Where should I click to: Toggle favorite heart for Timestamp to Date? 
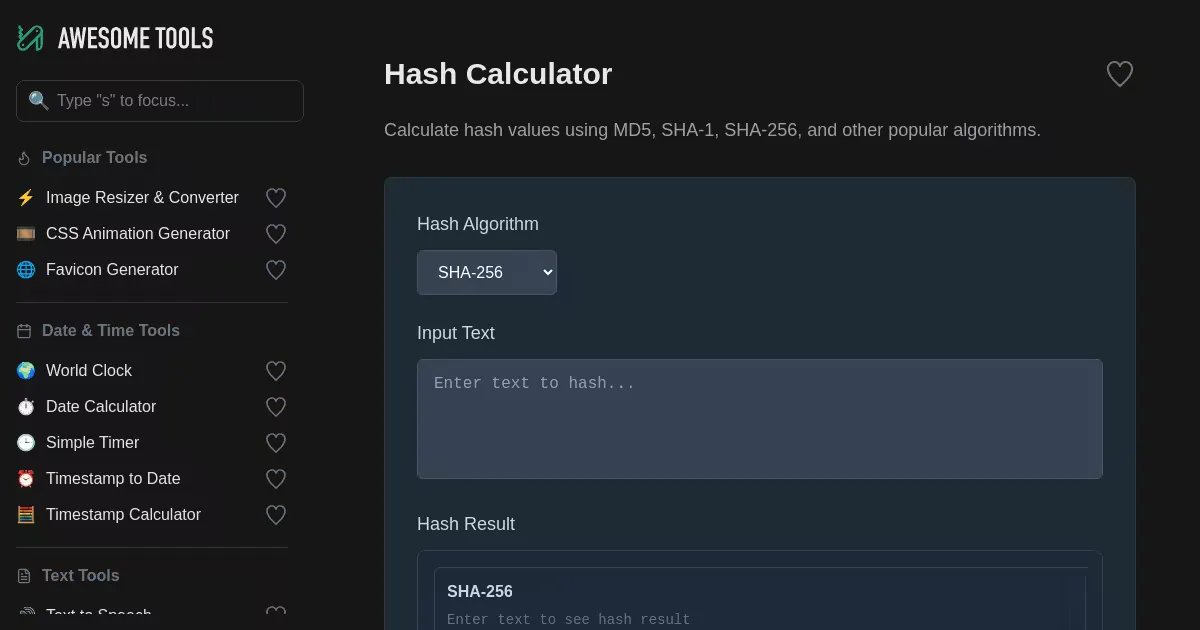click(x=276, y=479)
